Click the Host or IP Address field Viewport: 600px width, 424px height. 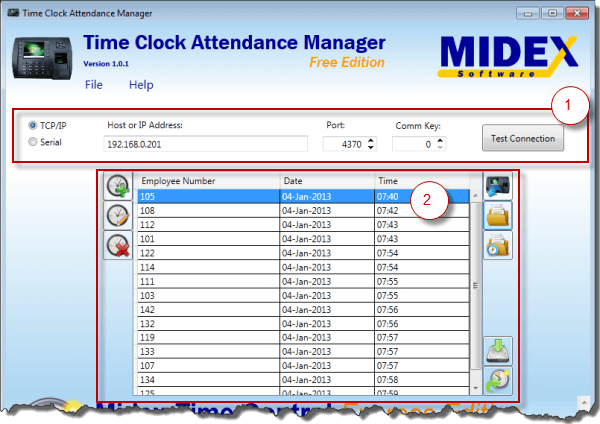tap(205, 144)
